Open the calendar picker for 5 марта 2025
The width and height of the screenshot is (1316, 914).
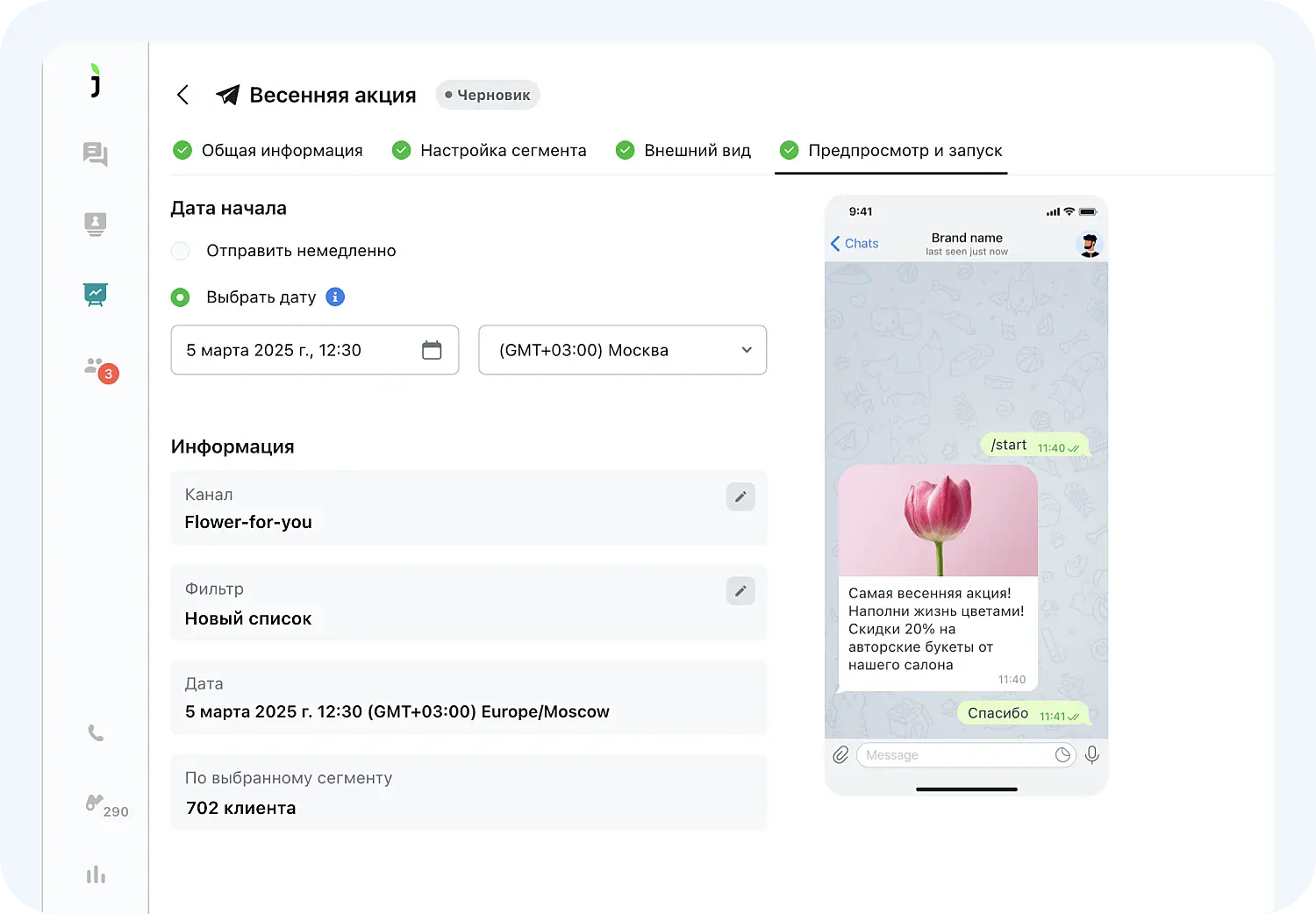click(x=432, y=350)
